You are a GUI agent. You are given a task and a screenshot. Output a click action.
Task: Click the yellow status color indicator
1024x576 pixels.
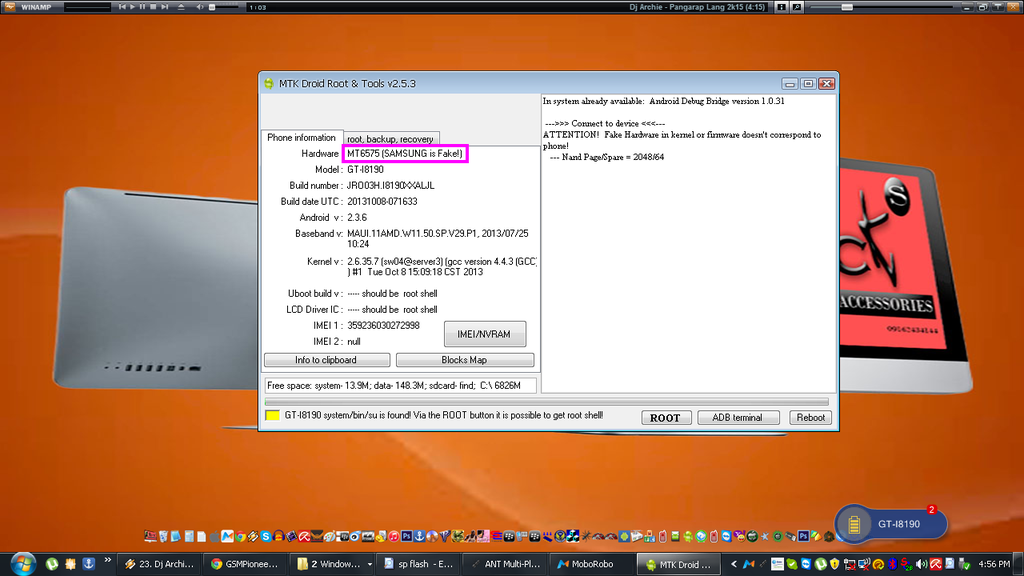coord(272,416)
